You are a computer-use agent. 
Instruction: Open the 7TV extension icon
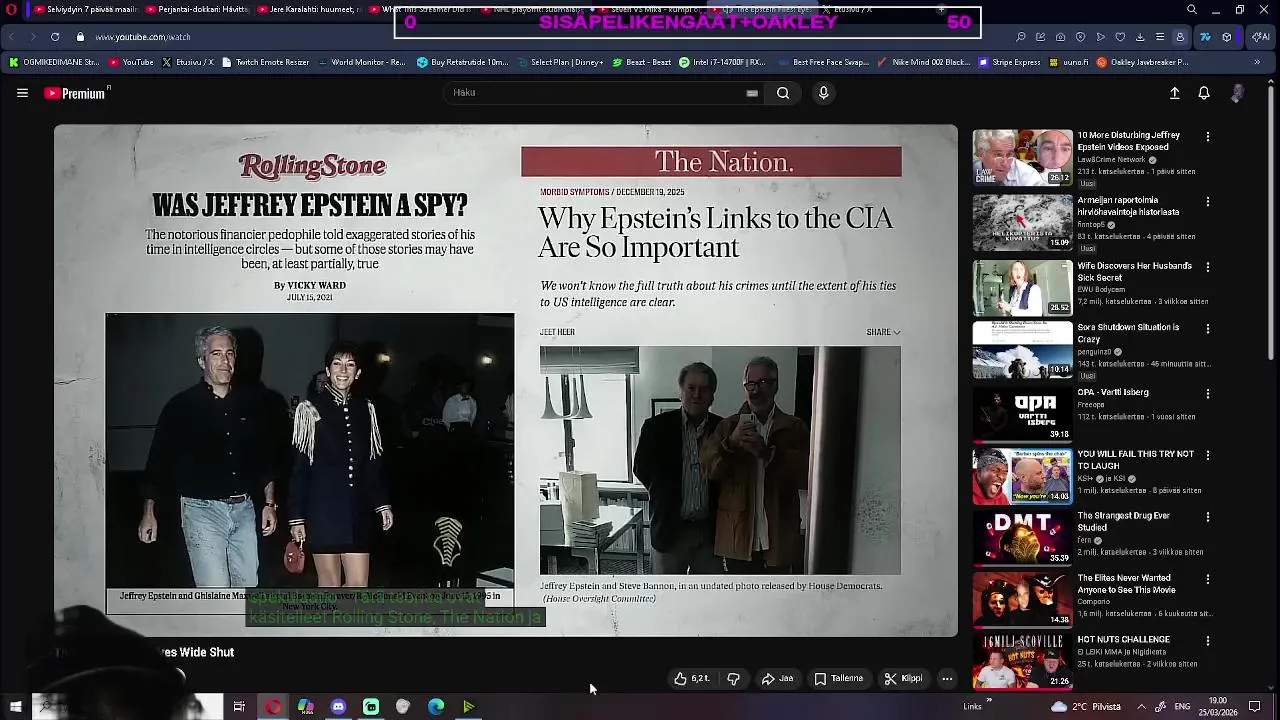[1205, 37]
